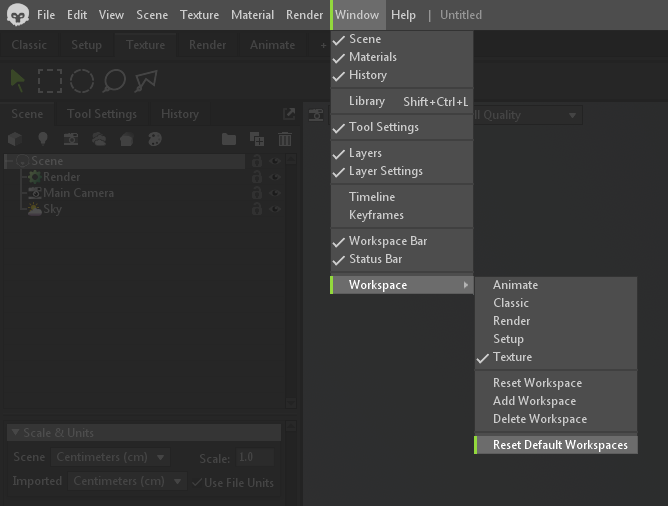
Task: Open the Render menu in menu bar
Action: tap(304, 15)
